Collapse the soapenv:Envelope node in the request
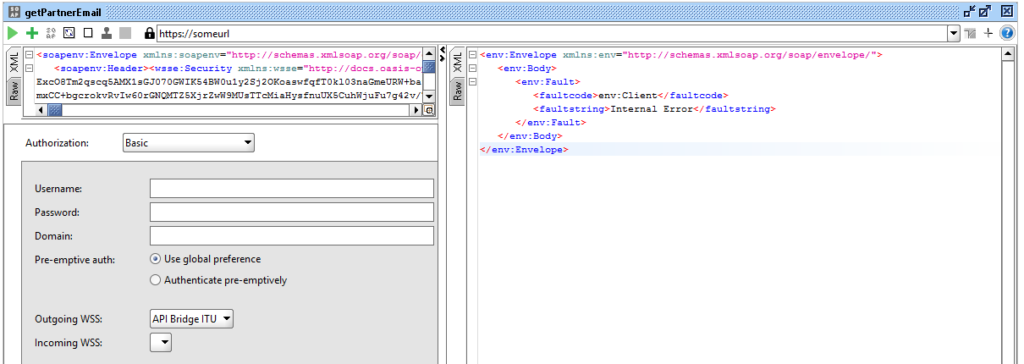1024x364 pixels. click(x=29, y=56)
